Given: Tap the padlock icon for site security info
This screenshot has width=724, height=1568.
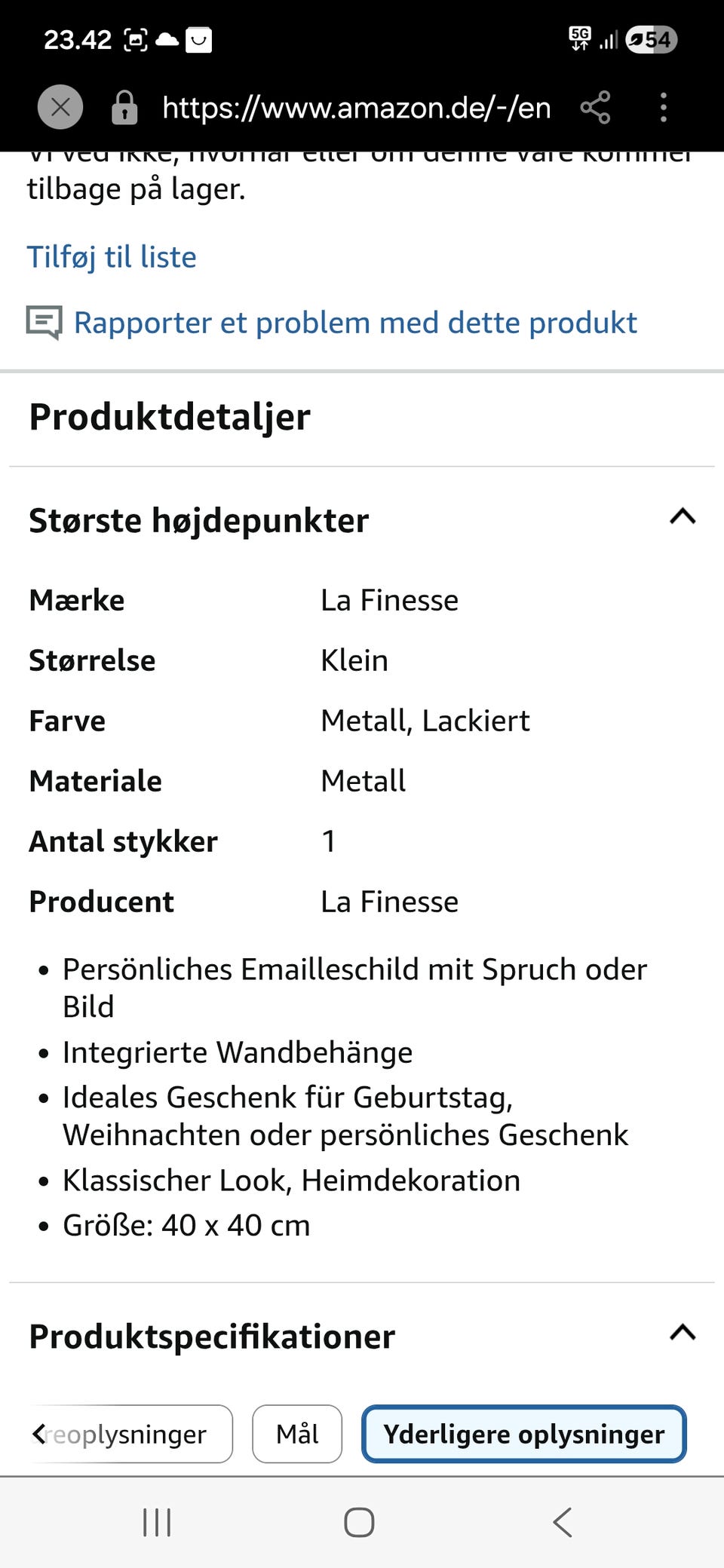Looking at the screenshot, I should point(124,107).
